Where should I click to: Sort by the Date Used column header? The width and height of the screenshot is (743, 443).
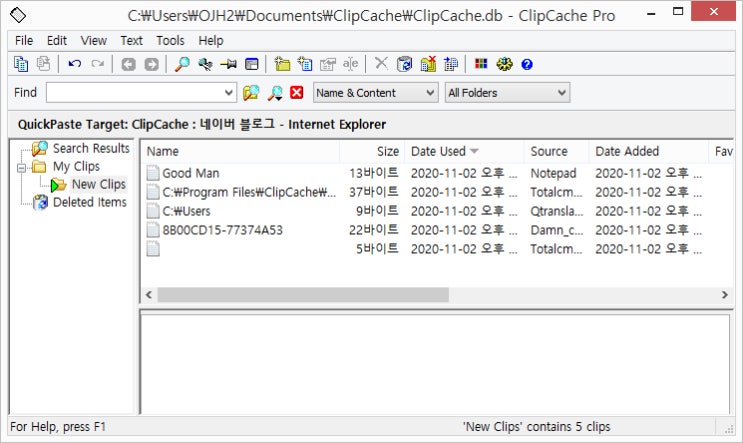pyautogui.click(x=464, y=152)
